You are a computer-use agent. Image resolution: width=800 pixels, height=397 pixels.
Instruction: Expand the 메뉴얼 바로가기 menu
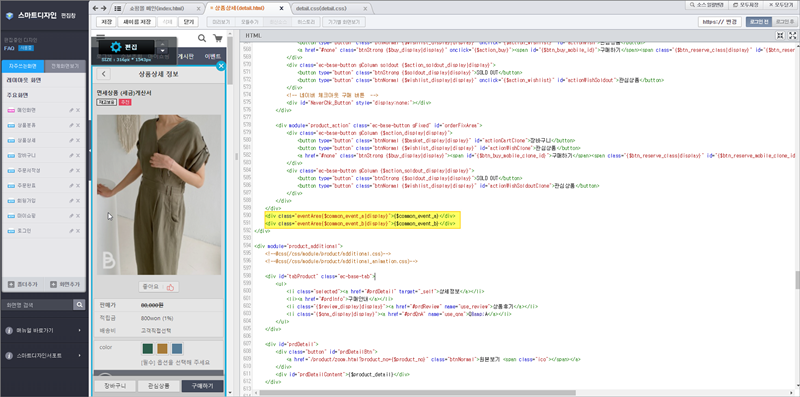coord(44,330)
